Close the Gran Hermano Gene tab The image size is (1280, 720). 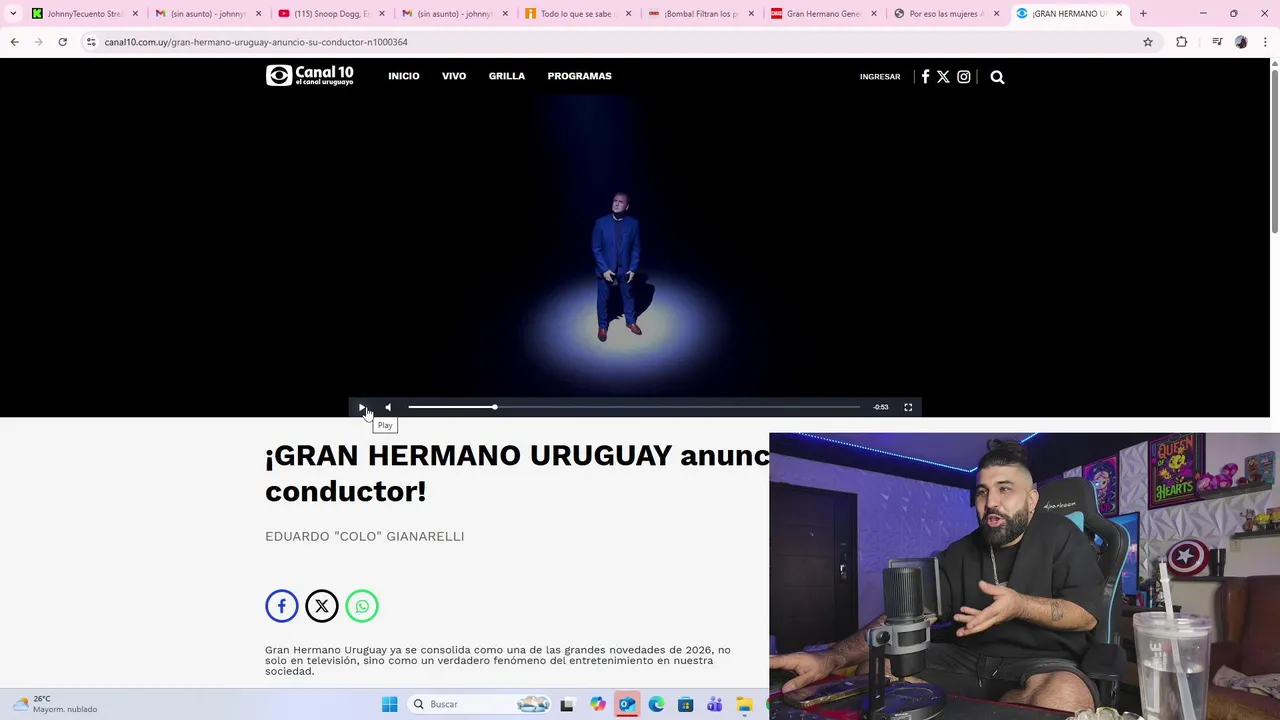pos(875,14)
